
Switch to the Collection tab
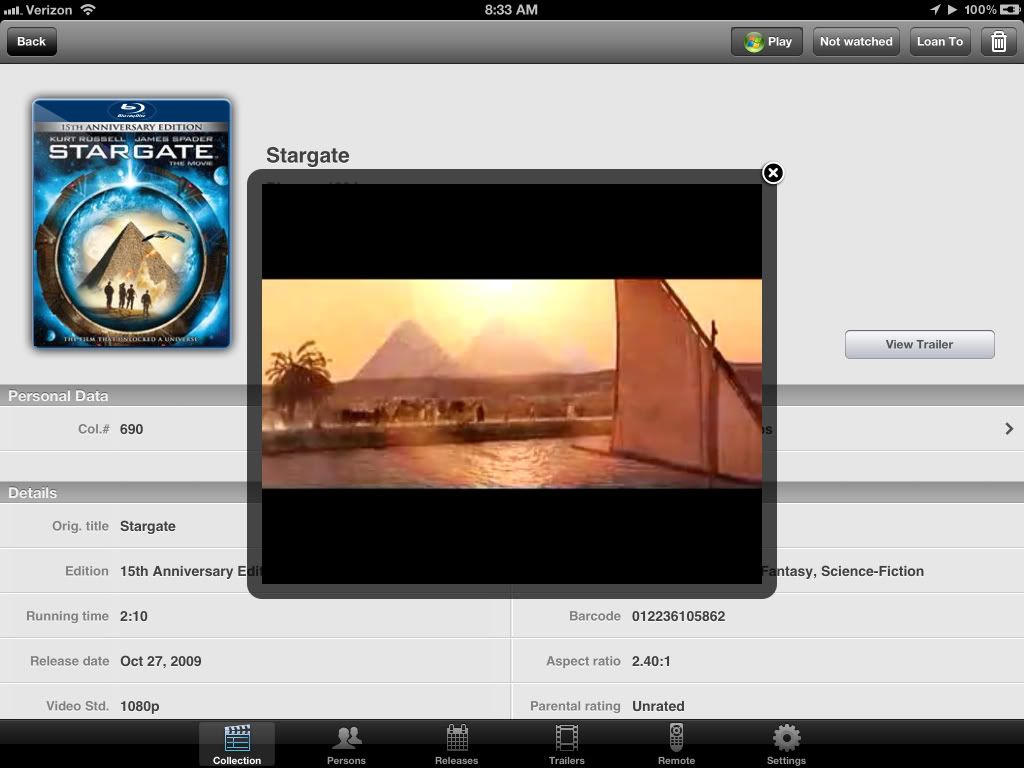[x=236, y=744]
